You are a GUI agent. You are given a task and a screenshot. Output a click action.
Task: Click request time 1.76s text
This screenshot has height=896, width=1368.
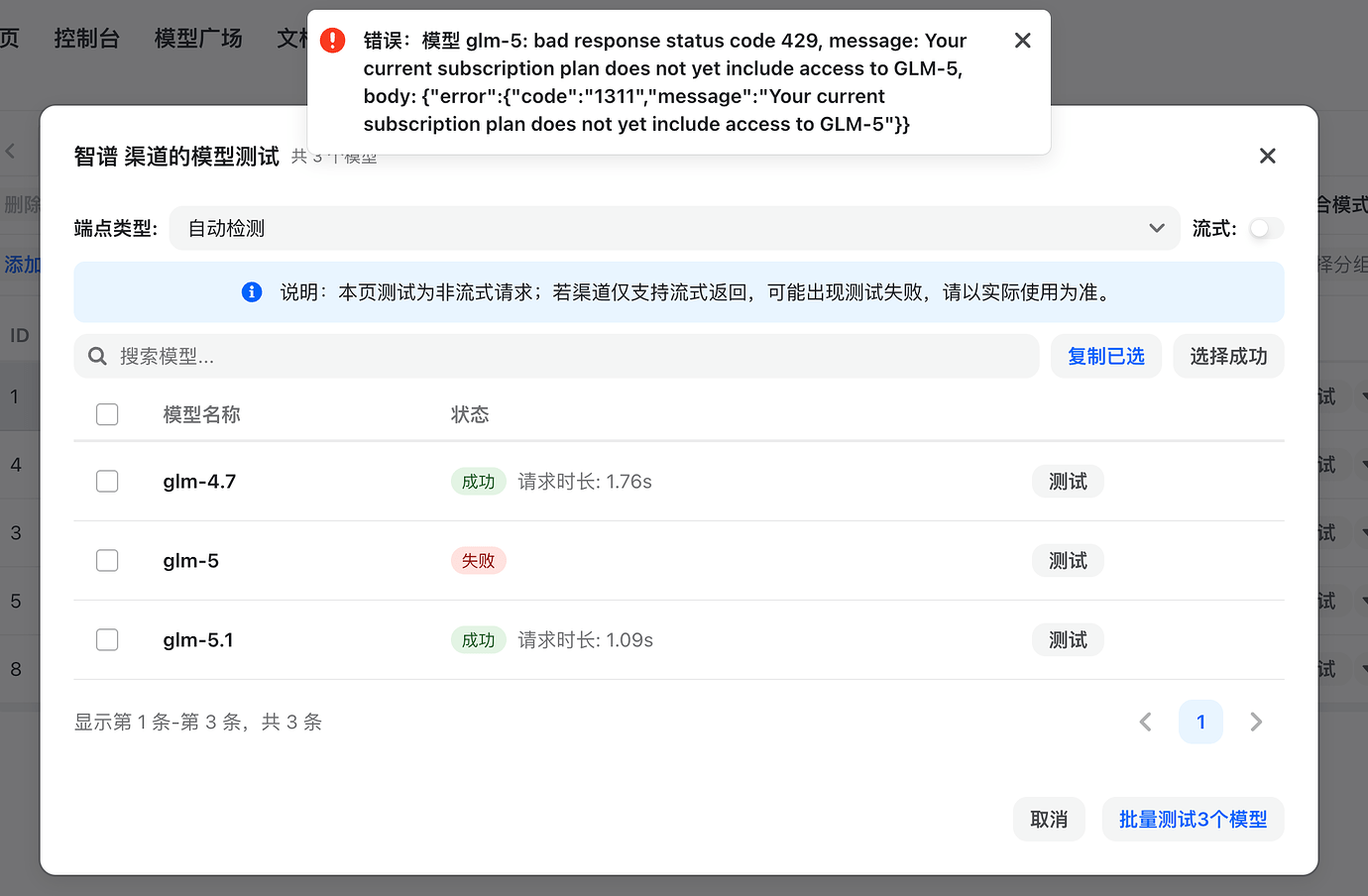(585, 482)
